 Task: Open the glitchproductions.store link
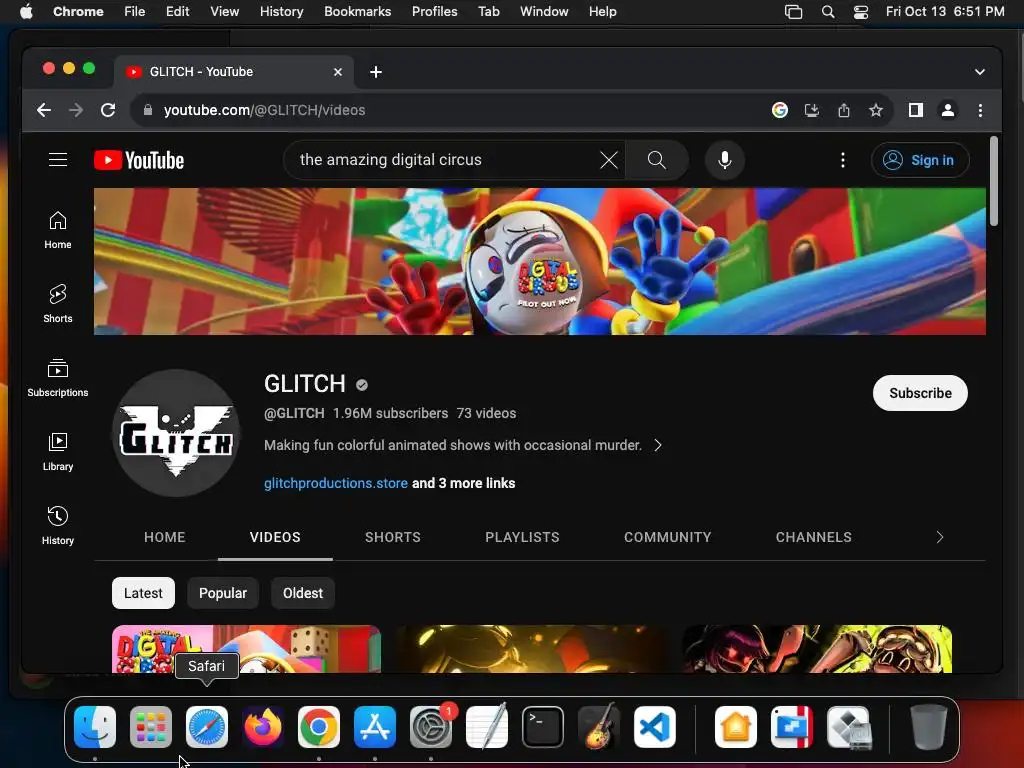tap(336, 483)
